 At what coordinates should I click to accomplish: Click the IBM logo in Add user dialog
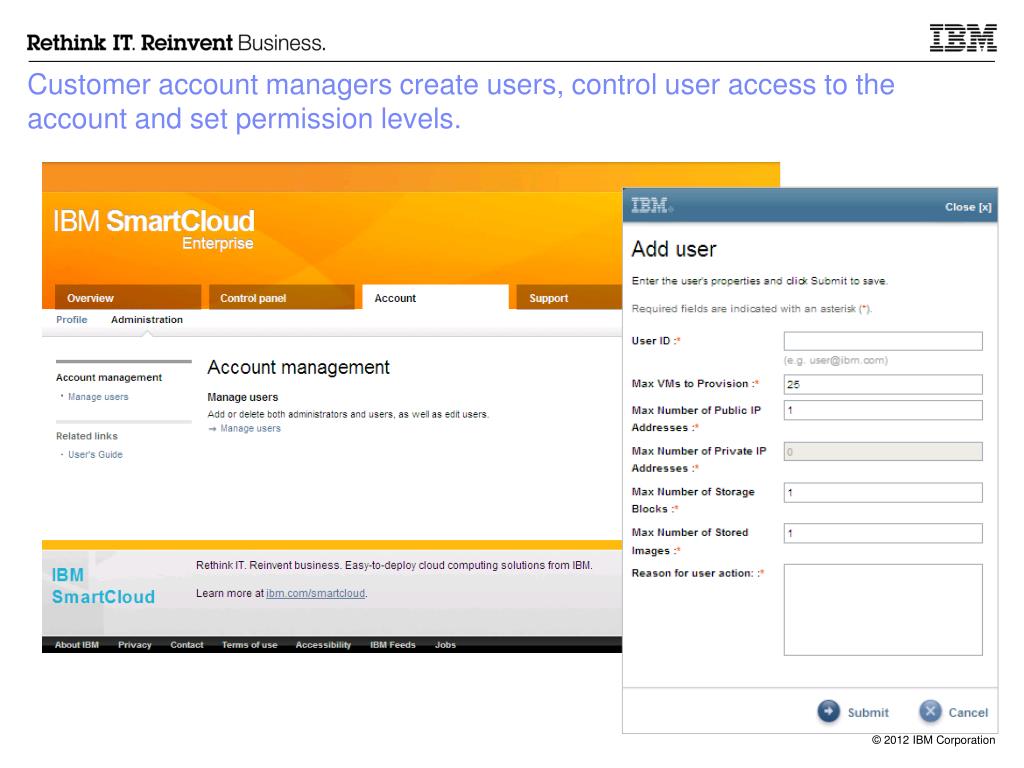651,206
